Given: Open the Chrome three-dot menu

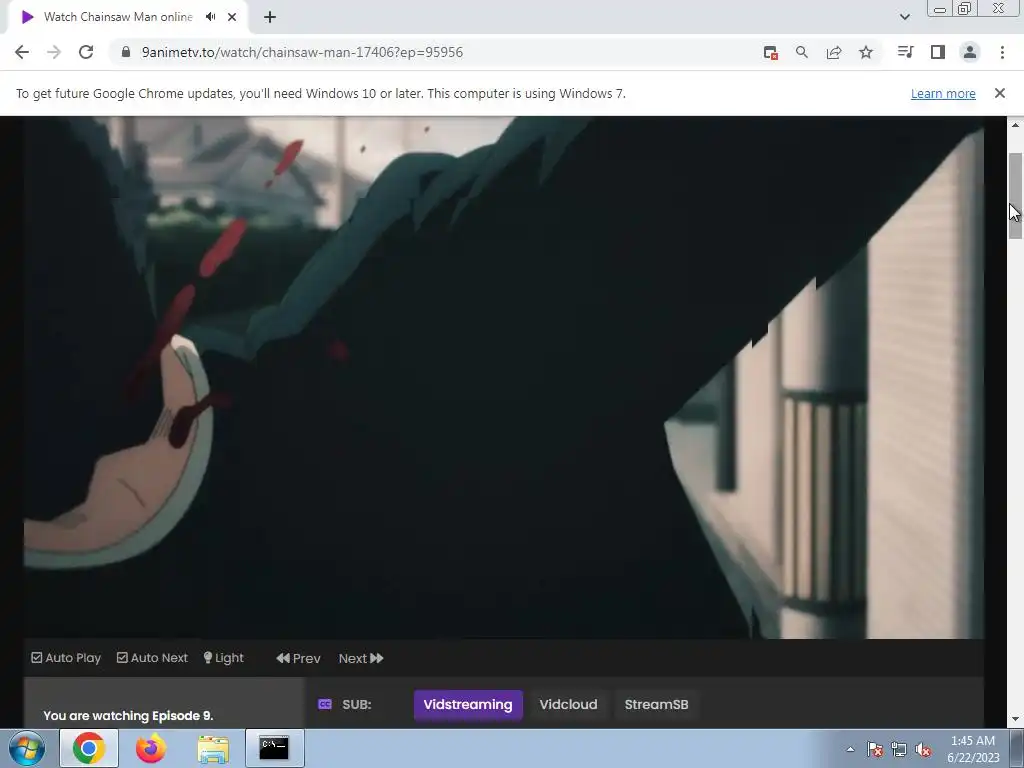Looking at the screenshot, I should pos(1002,52).
